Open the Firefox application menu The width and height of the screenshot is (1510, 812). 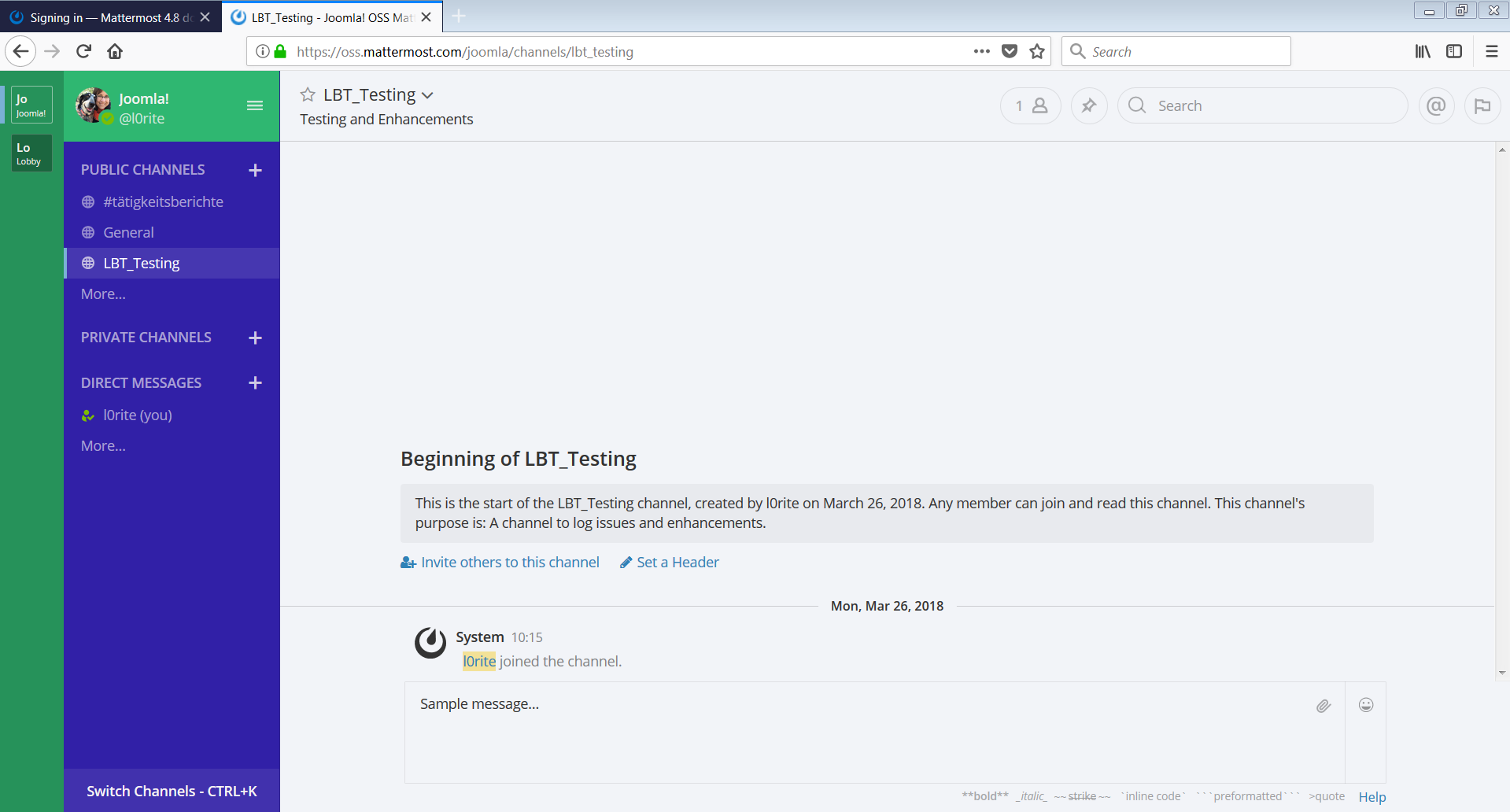click(1491, 51)
